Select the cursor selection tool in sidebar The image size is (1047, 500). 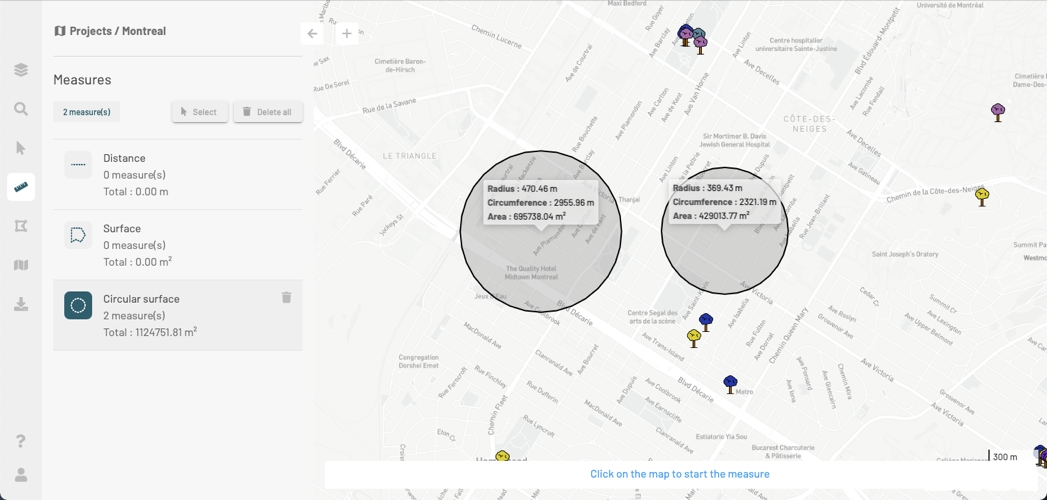(21, 148)
